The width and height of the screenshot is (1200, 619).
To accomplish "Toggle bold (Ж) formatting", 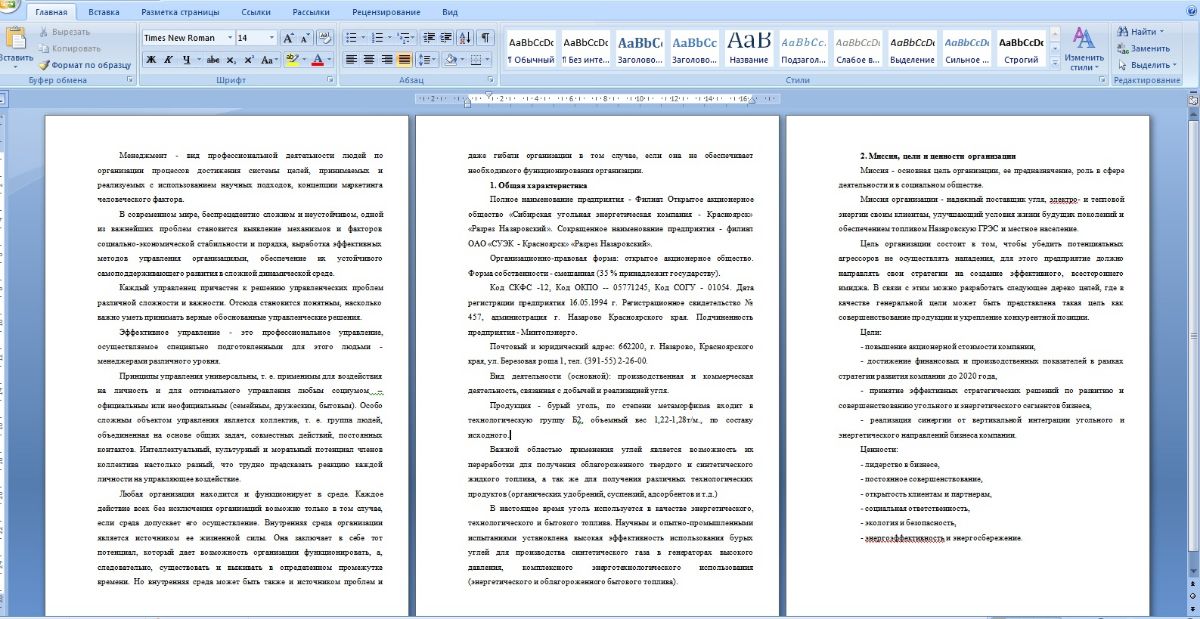I will [151, 60].
